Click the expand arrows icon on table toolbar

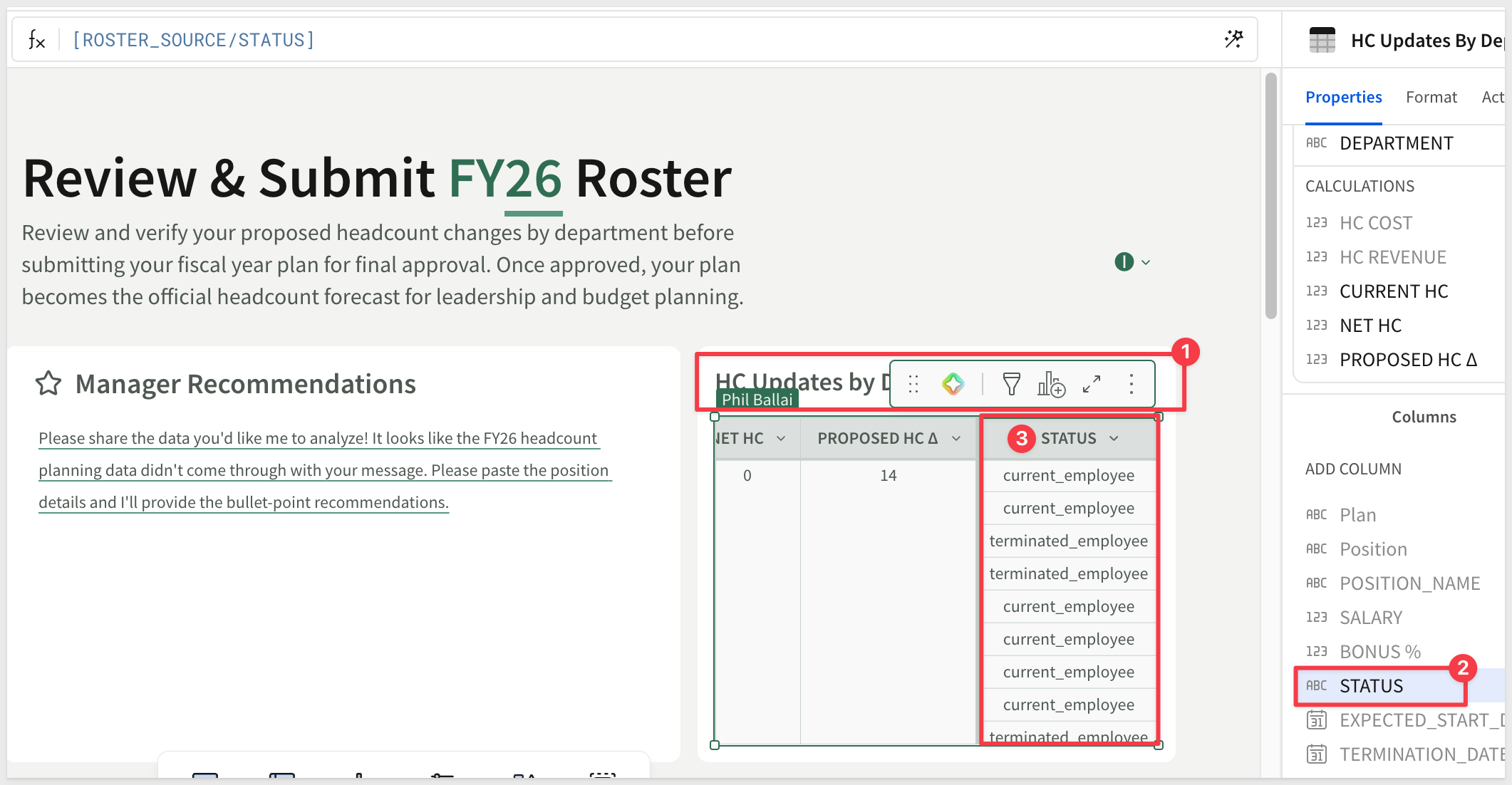[1092, 385]
